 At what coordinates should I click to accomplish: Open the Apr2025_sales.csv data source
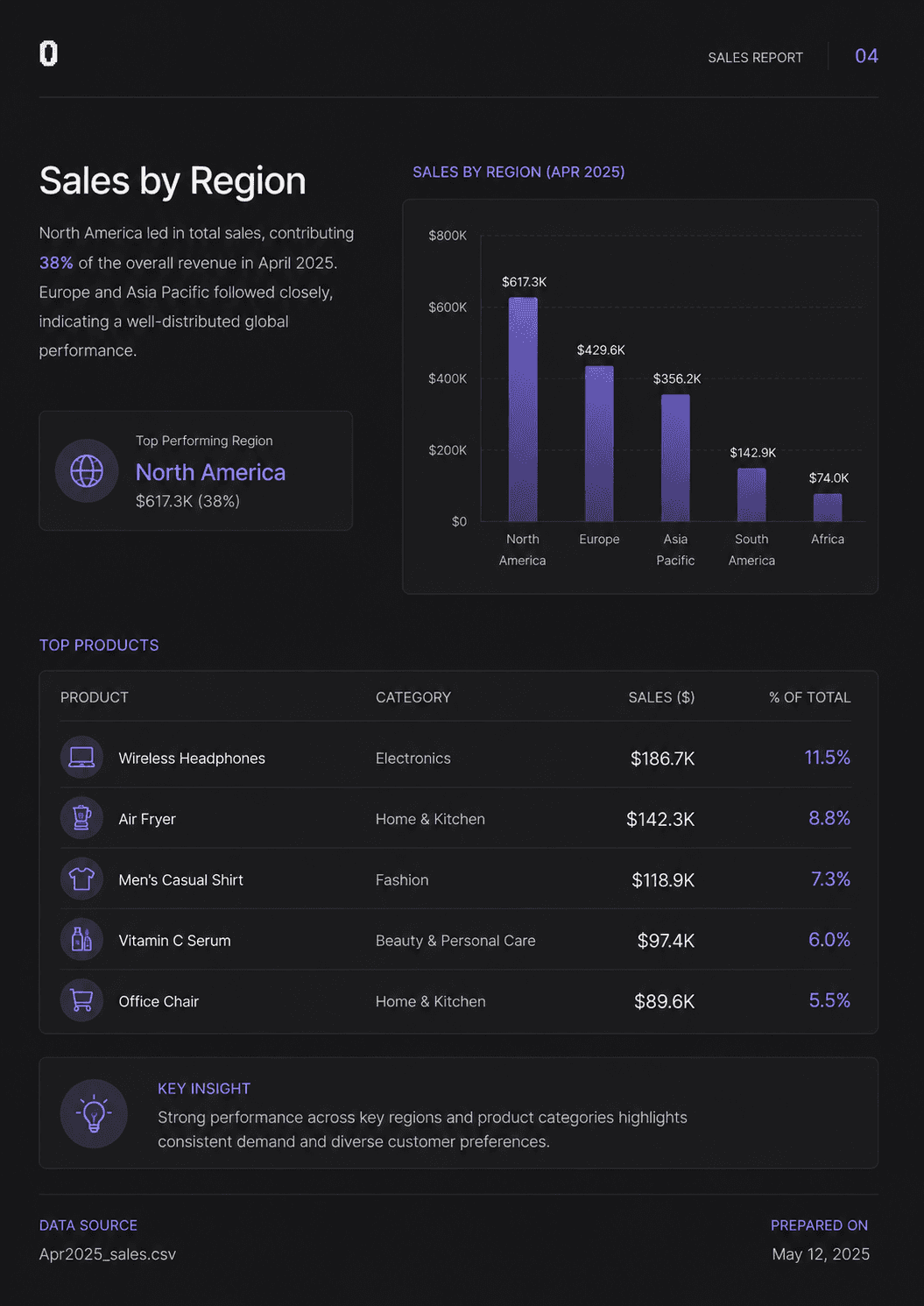tap(108, 1254)
